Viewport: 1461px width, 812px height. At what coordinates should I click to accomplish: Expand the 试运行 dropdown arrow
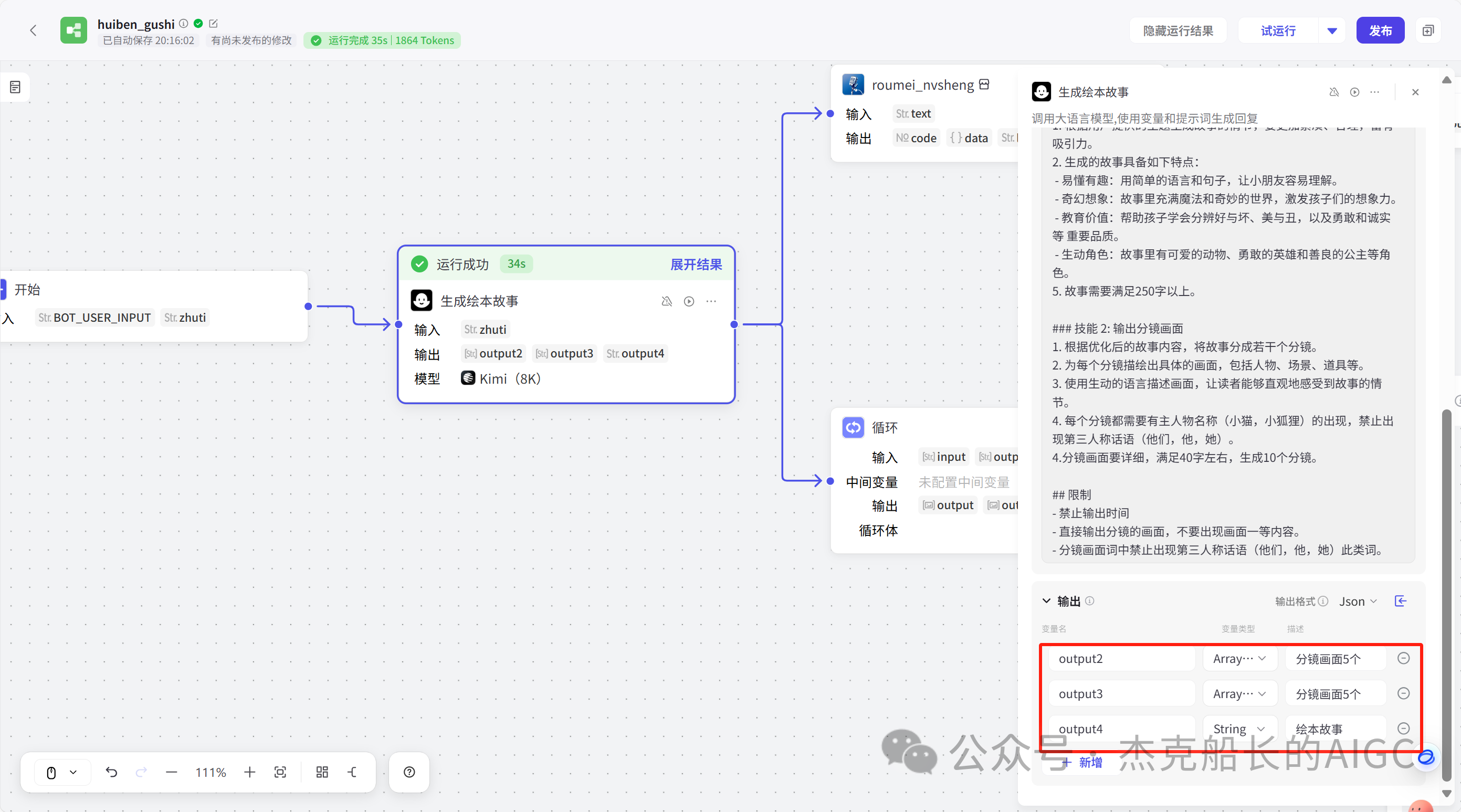pos(1332,30)
